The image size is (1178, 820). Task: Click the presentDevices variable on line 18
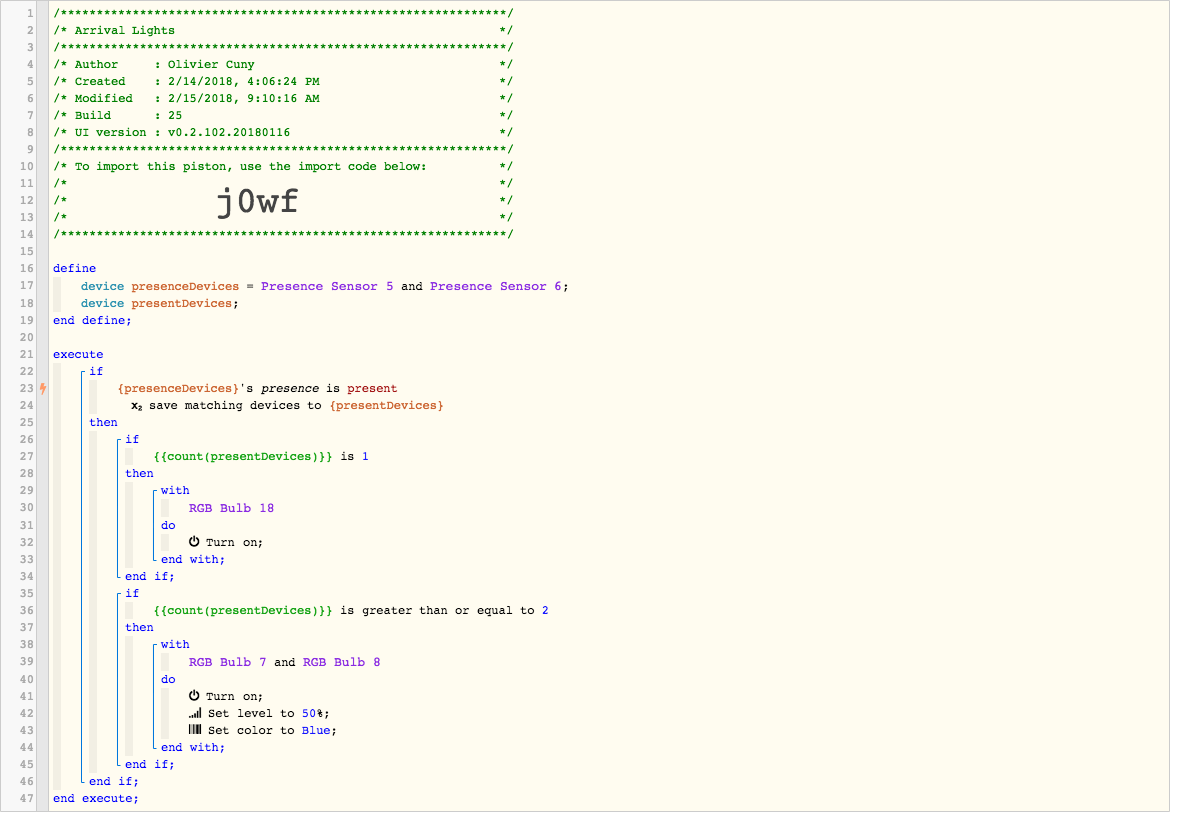[183, 305]
